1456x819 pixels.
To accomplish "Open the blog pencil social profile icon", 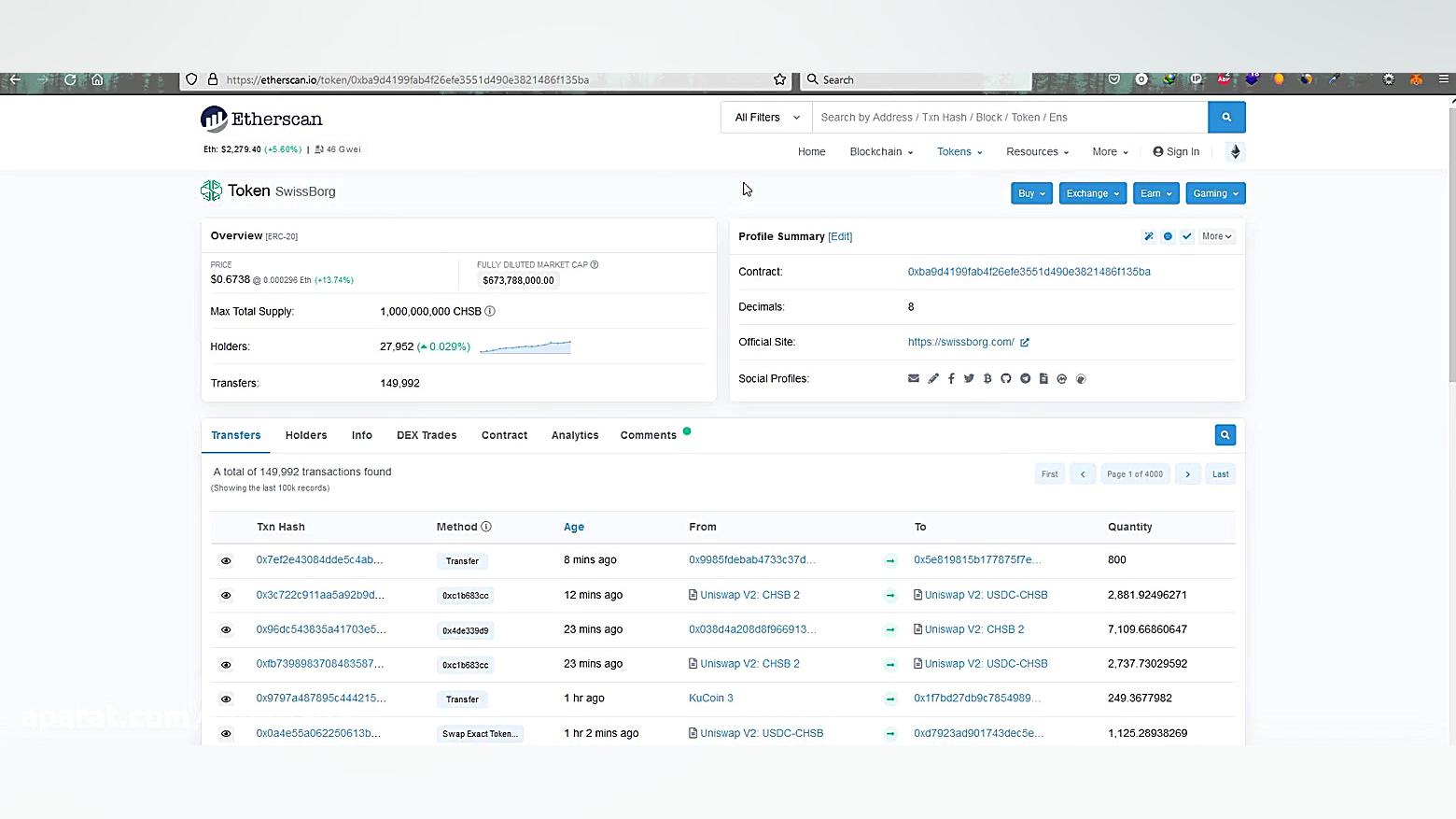I will tap(932, 378).
